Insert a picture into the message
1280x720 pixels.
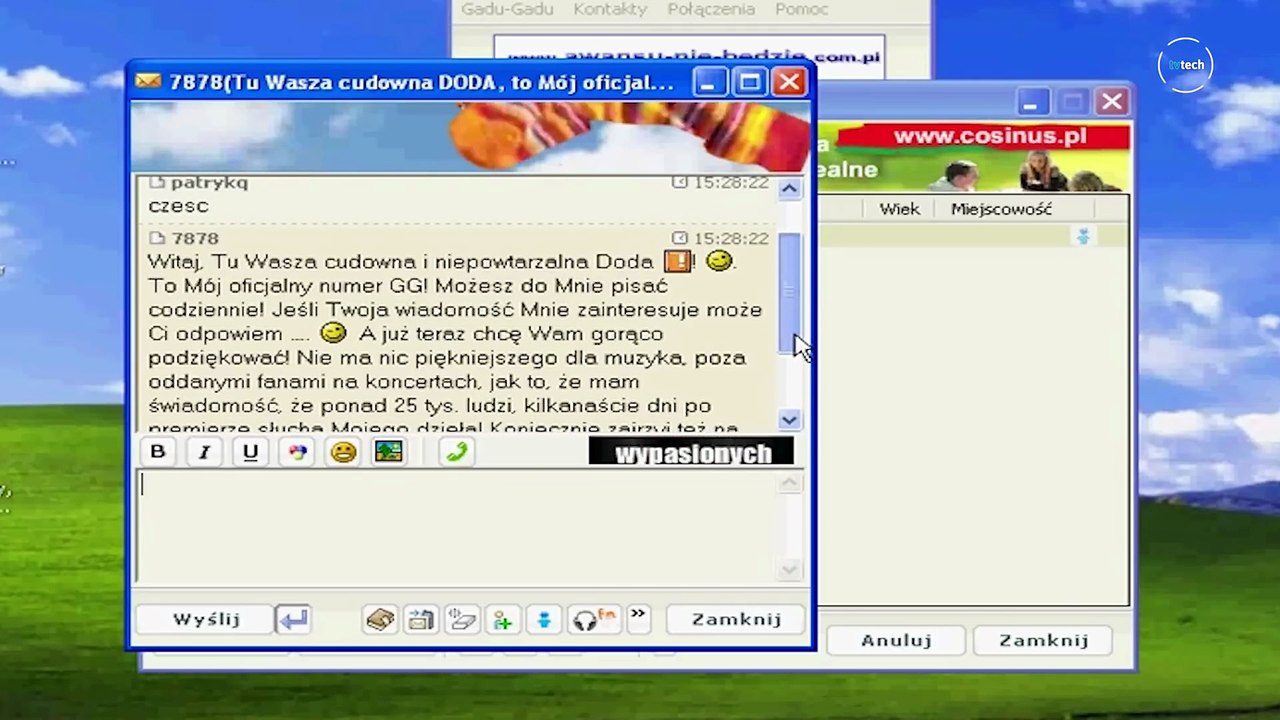coord(389,452)
